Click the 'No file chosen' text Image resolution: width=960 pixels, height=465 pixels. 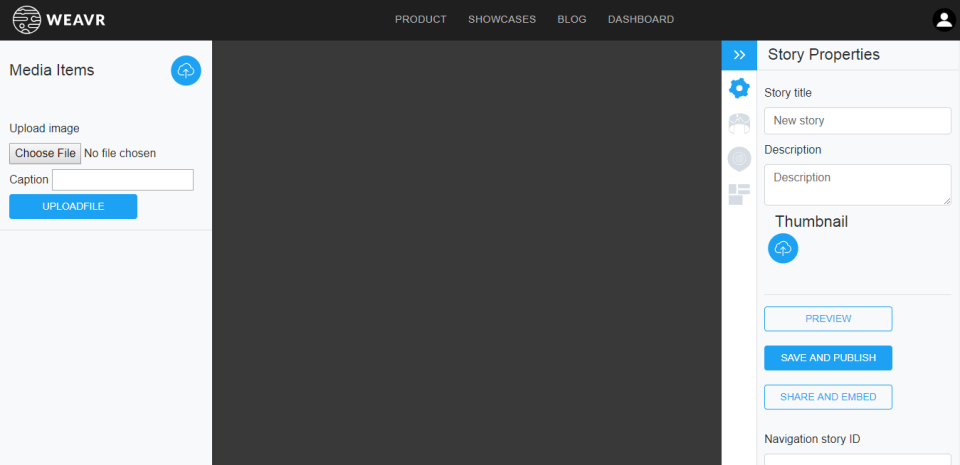[120, 153]
